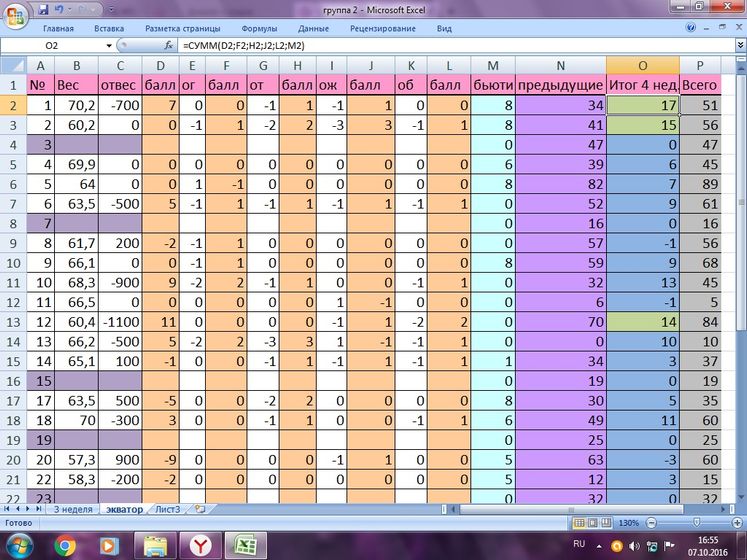
Task: Click the 'отвес' header cell
Action: pos(120,85)
